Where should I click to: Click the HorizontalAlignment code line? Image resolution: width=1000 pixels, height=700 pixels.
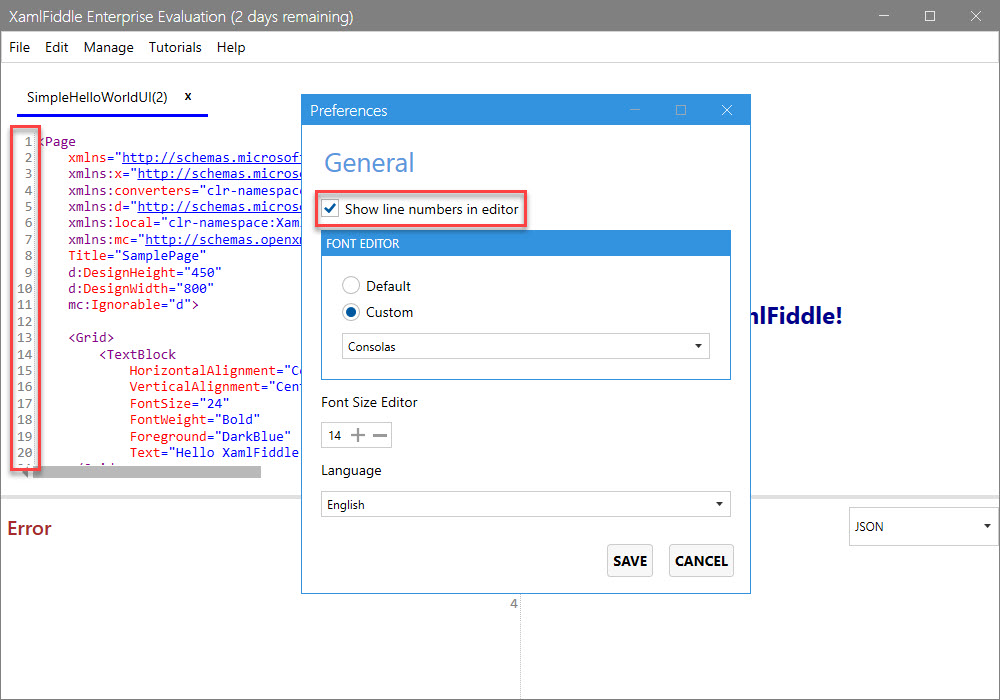pos(215,370)
